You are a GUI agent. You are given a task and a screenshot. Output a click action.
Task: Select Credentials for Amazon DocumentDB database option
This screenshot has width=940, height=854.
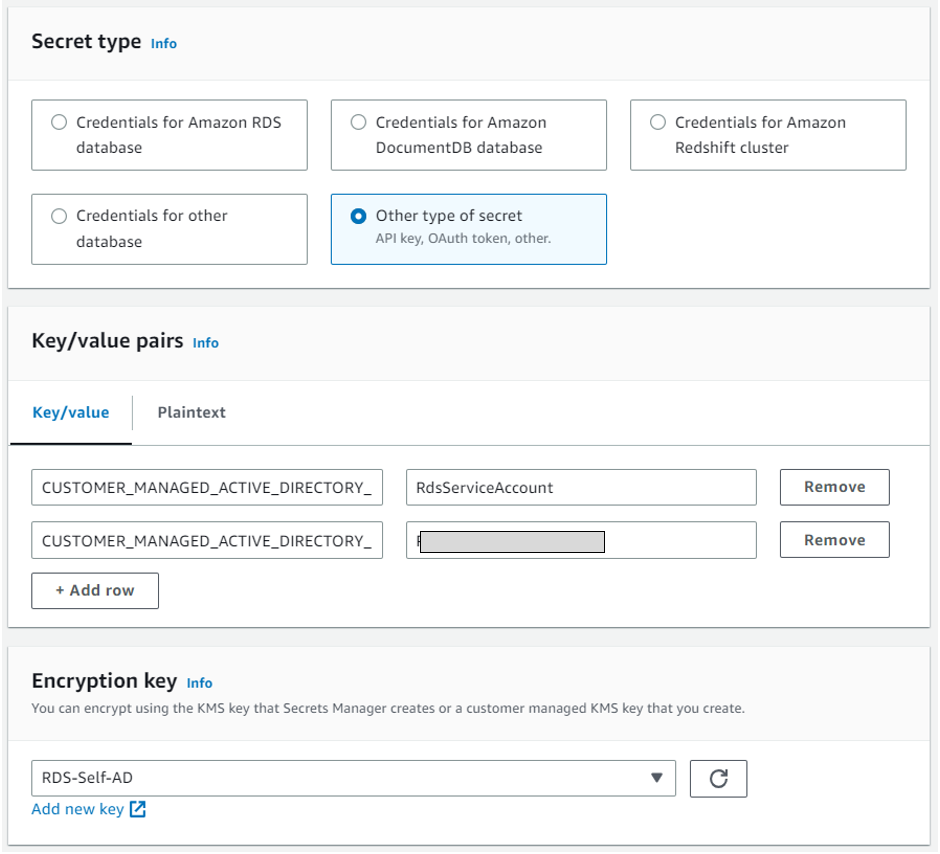coord(358,123)
